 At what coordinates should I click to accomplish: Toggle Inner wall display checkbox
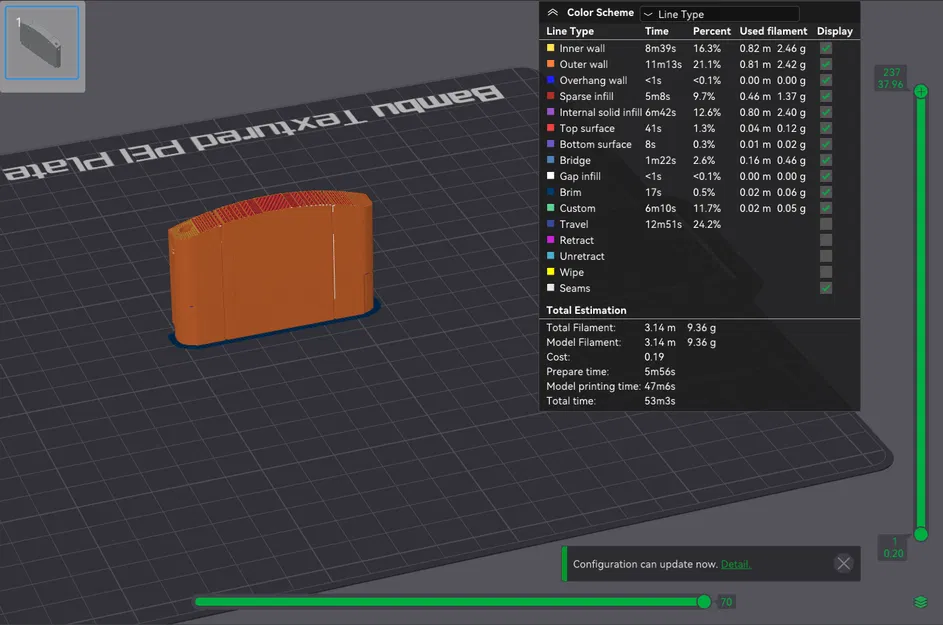click(826, 48)
